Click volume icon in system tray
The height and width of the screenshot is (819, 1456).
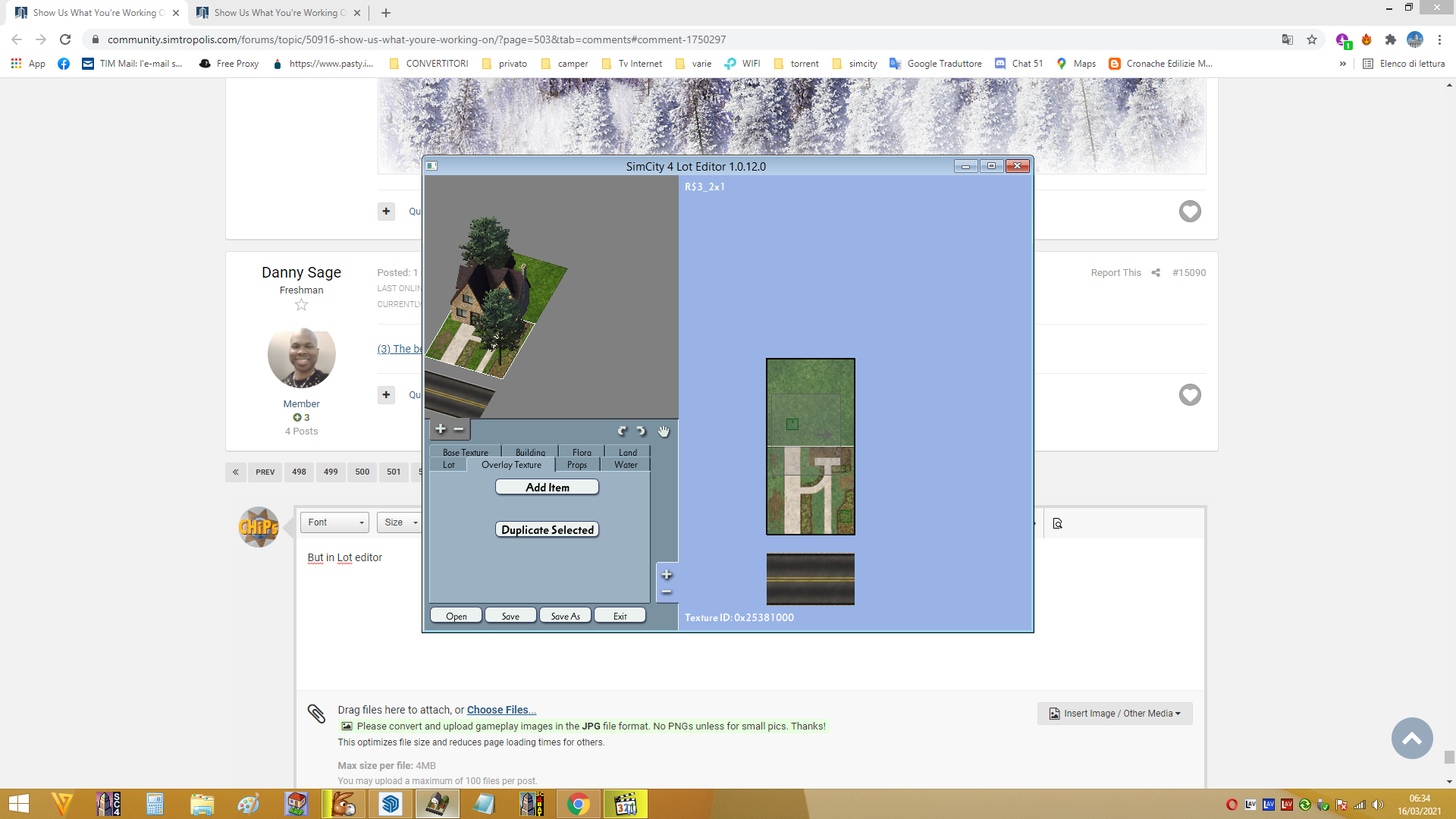[x=1378, y=804]
